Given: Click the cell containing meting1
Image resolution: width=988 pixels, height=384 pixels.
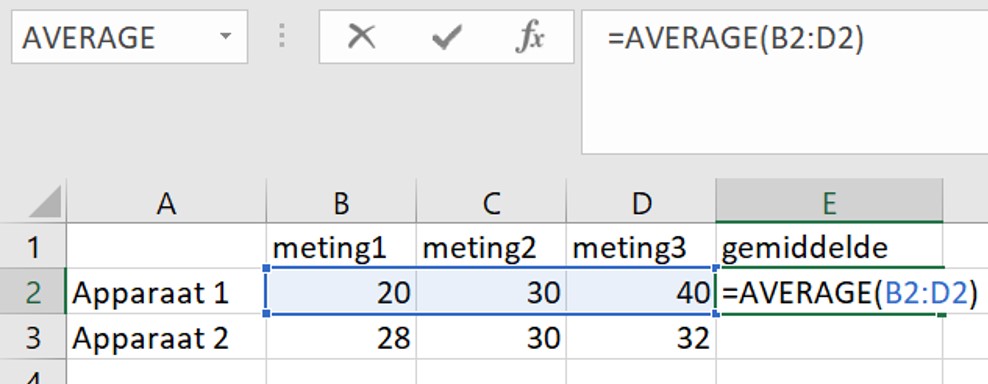Looking at the screenshot, I should click(341, 247).
